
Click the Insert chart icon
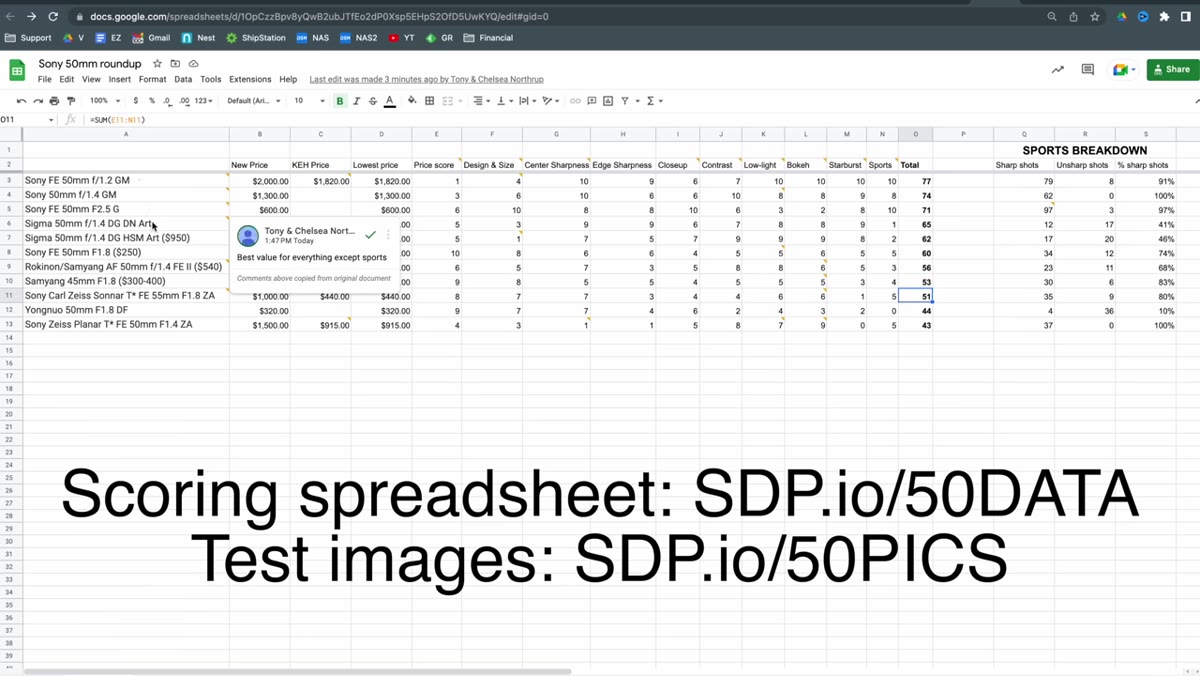click(x=608, y=101)
